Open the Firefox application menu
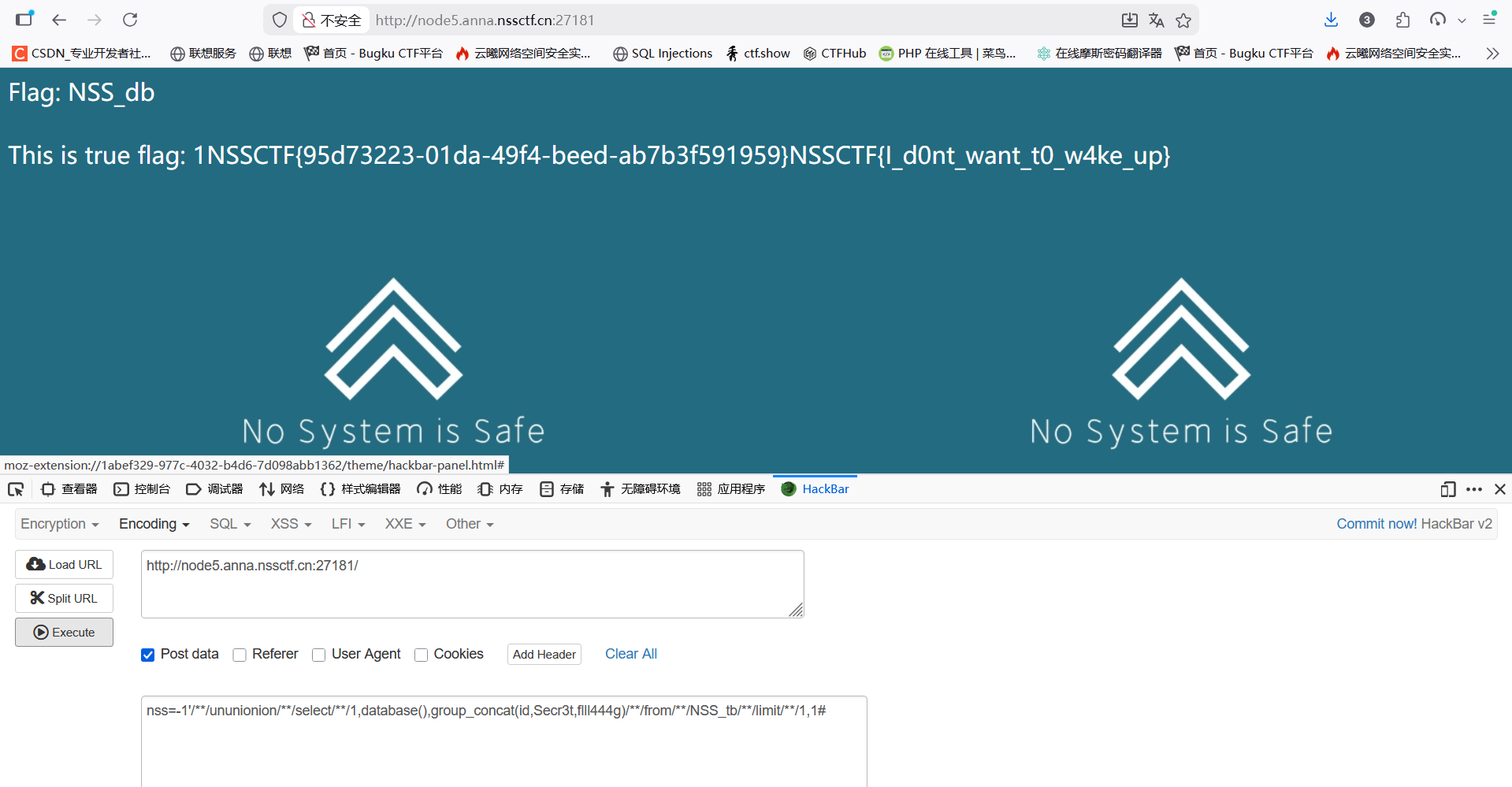 point(1489,19)
